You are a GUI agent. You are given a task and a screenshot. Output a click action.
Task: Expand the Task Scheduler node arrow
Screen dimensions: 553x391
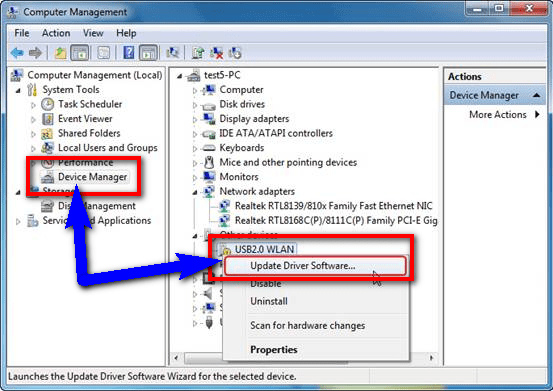[33, 105]
